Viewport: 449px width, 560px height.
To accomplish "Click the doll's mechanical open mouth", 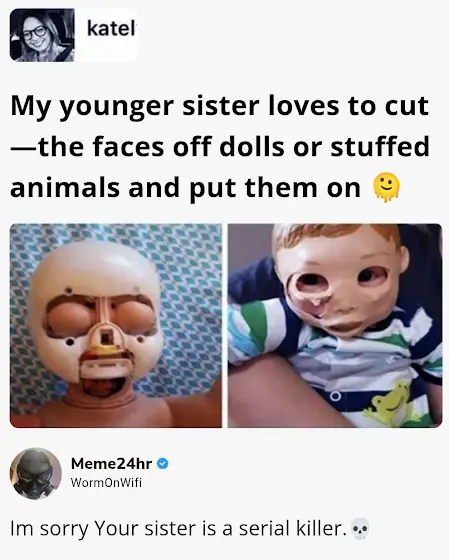I will 101,379.
